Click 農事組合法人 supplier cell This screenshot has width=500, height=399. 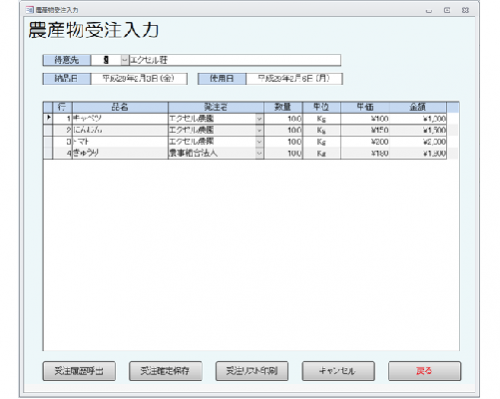pyautogui.click(x=212, y=153)
